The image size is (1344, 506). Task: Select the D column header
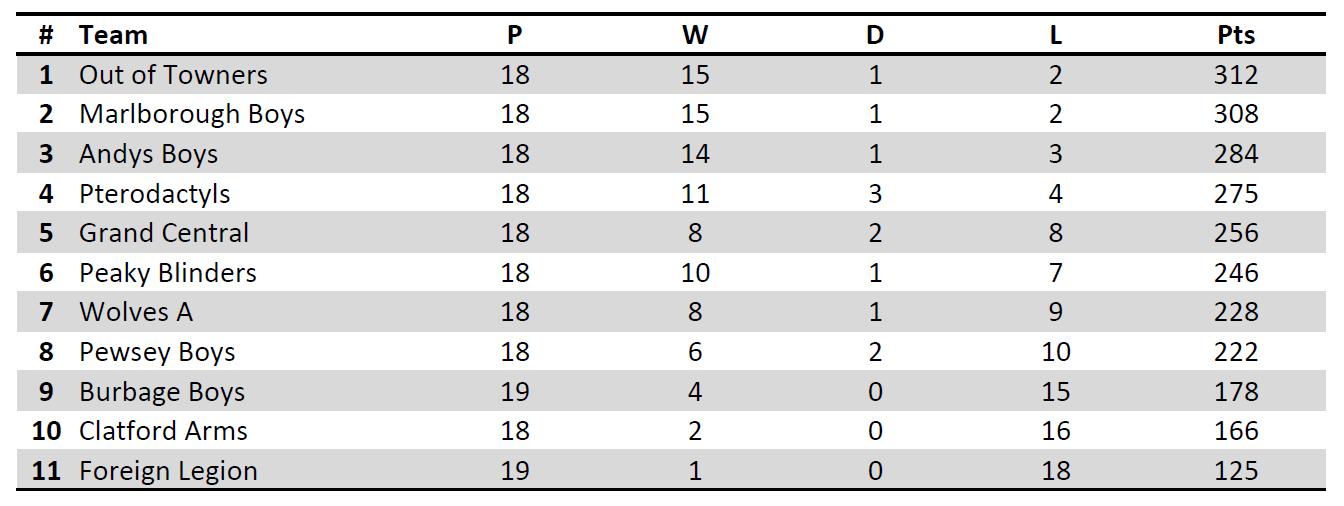(875, 35)
